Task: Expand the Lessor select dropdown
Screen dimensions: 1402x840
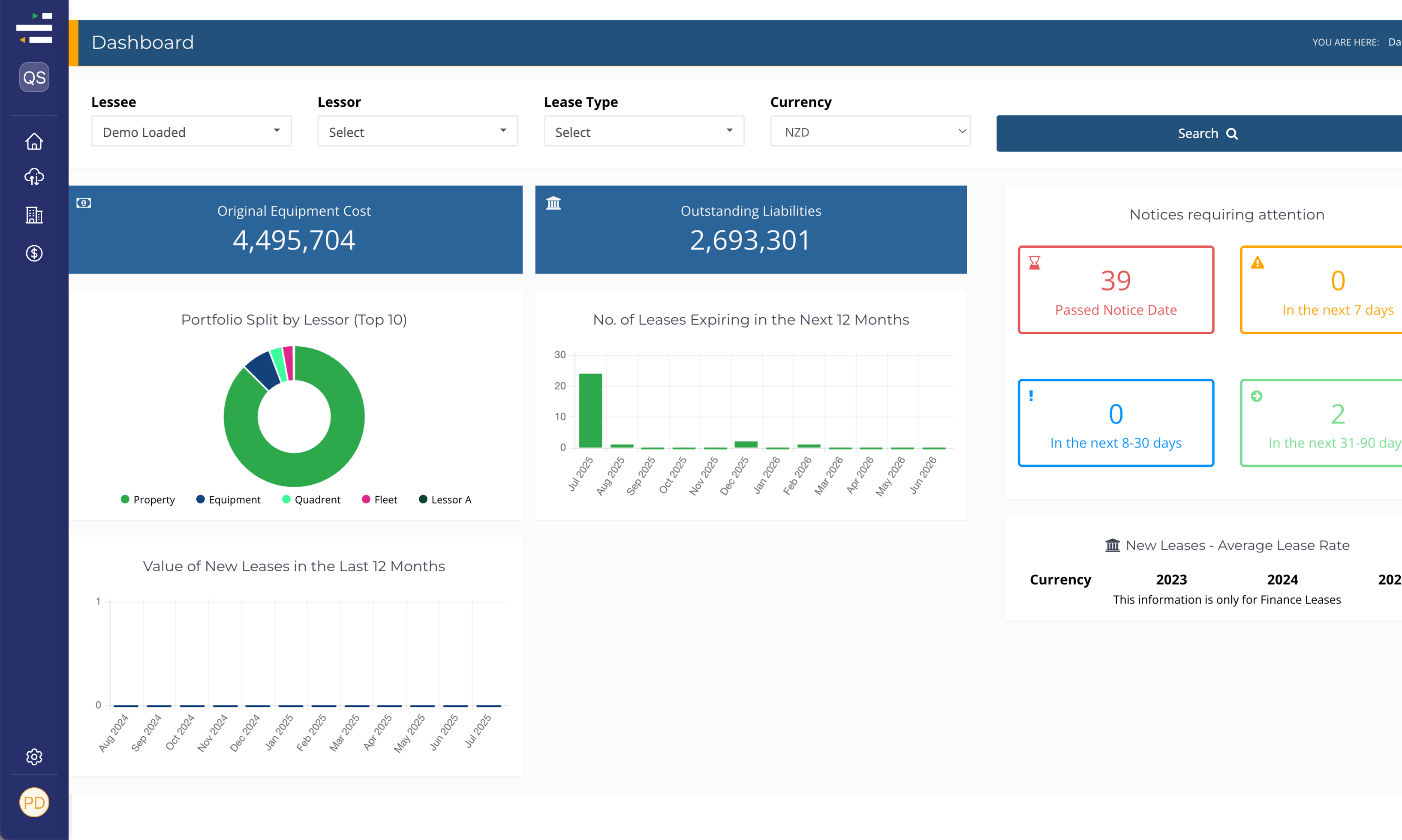Action: [417, 132]
